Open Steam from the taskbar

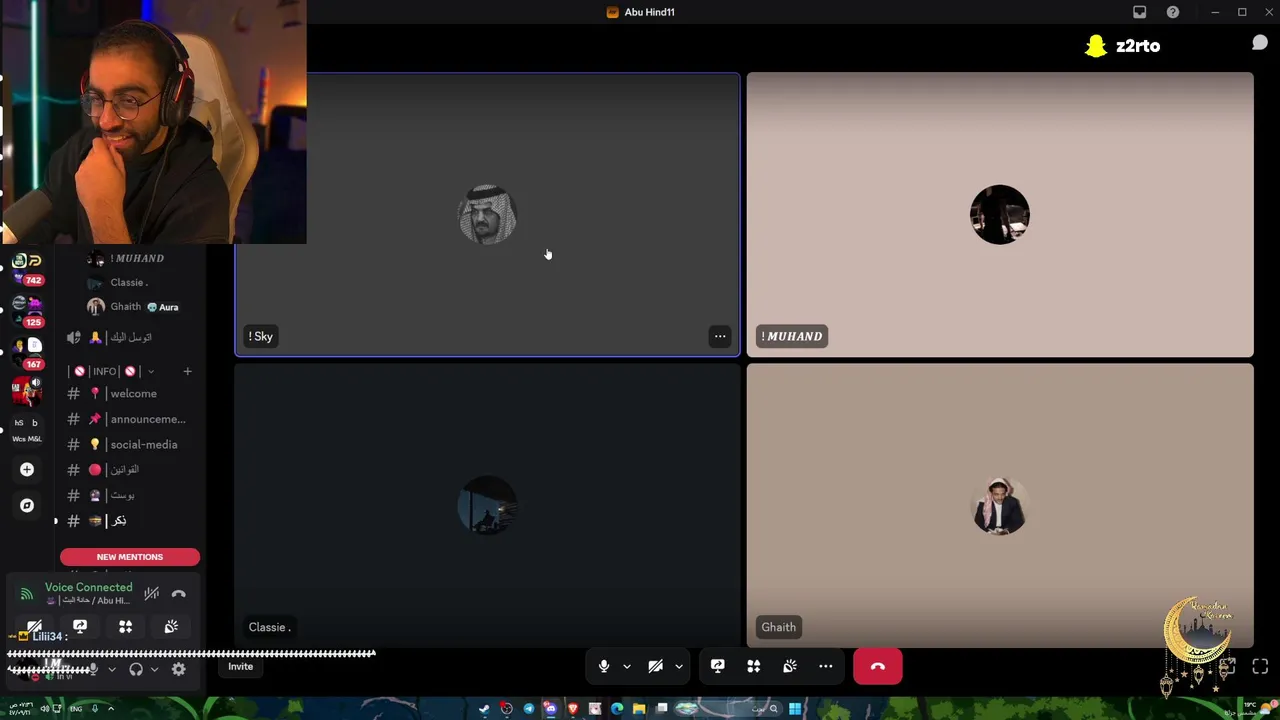pyautogui.click(x=485, y=709)
